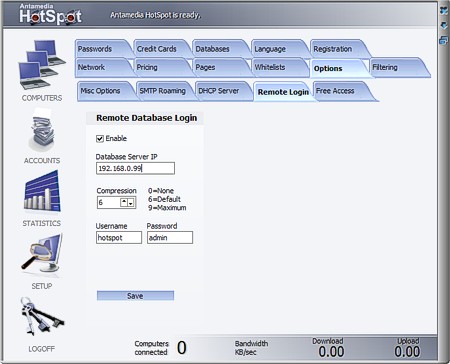
Task: Decrease Compression with the down arrow
Action: coord(131,203)
